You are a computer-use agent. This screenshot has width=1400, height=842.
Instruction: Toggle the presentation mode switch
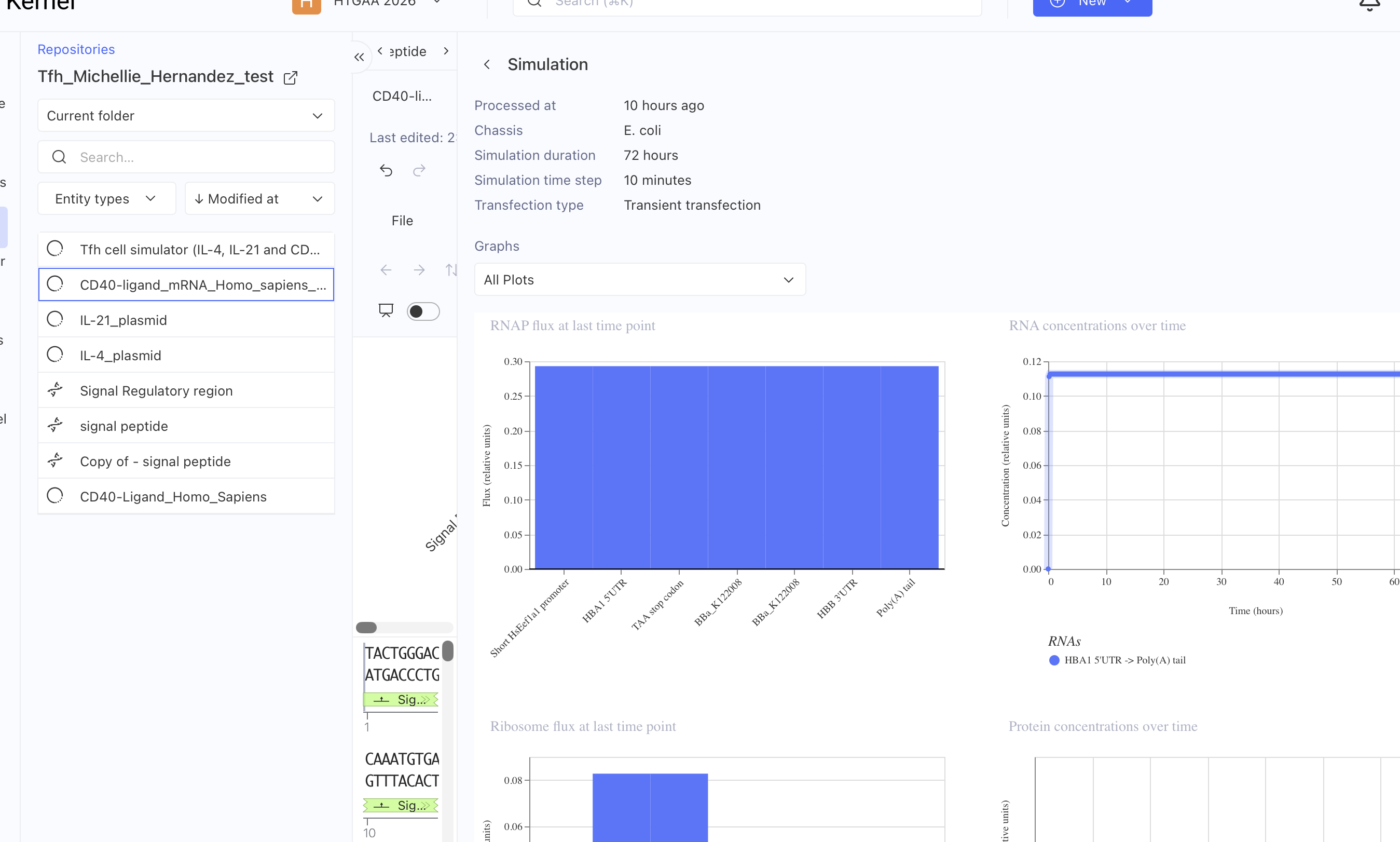pyautogui.click(x=423, y=311)
